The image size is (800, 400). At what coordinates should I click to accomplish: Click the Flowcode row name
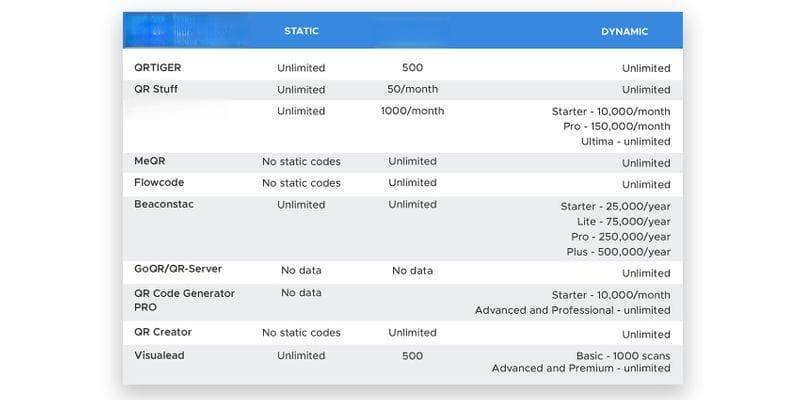pyautogui.click(x=159, y=182)
